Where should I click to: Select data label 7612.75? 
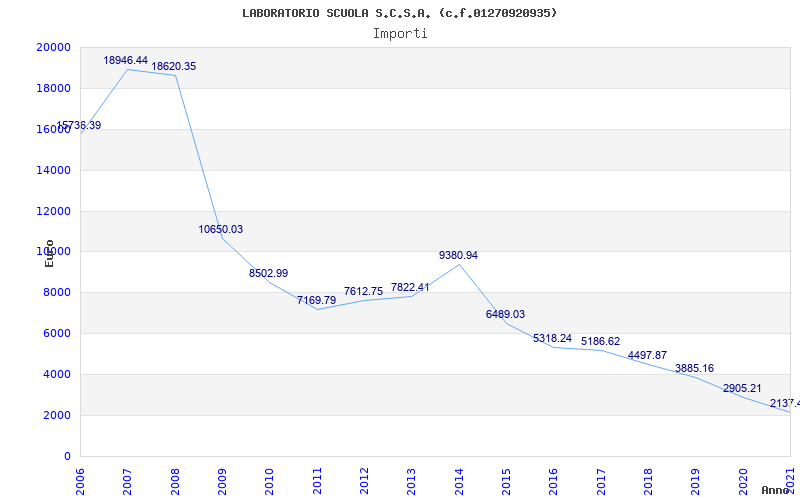(x=363, y=291)
